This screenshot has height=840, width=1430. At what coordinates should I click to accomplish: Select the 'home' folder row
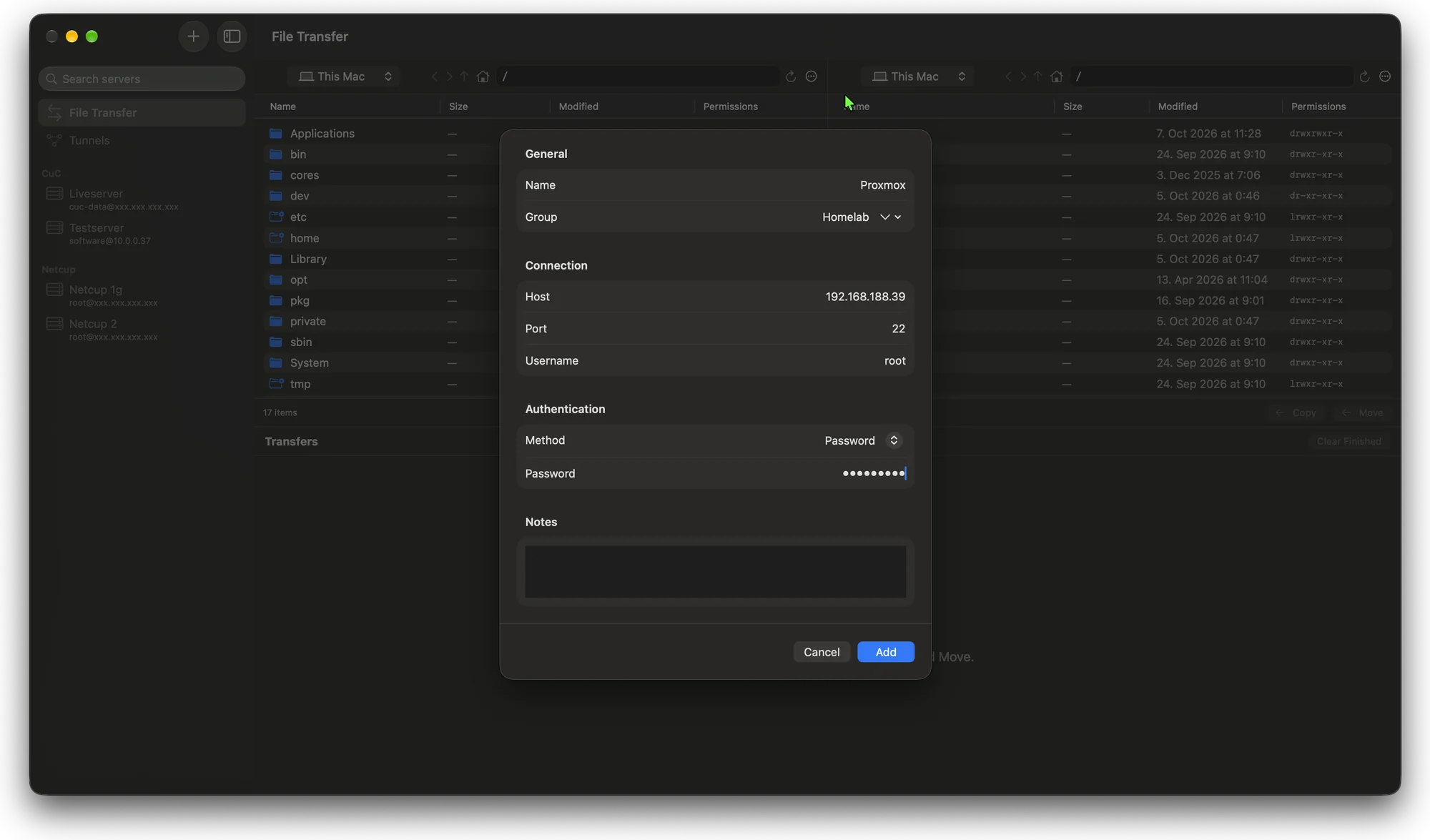383,238
